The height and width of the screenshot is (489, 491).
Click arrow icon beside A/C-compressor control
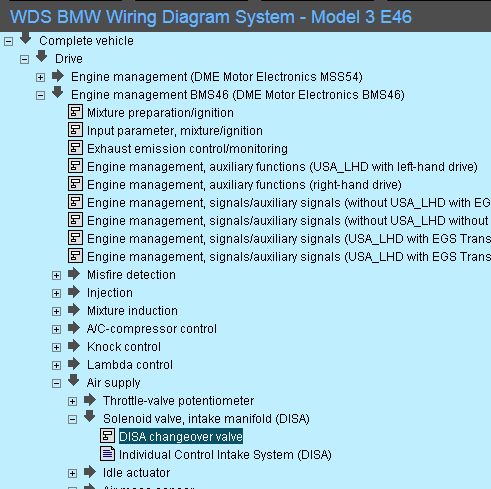[x=74, y=328]
